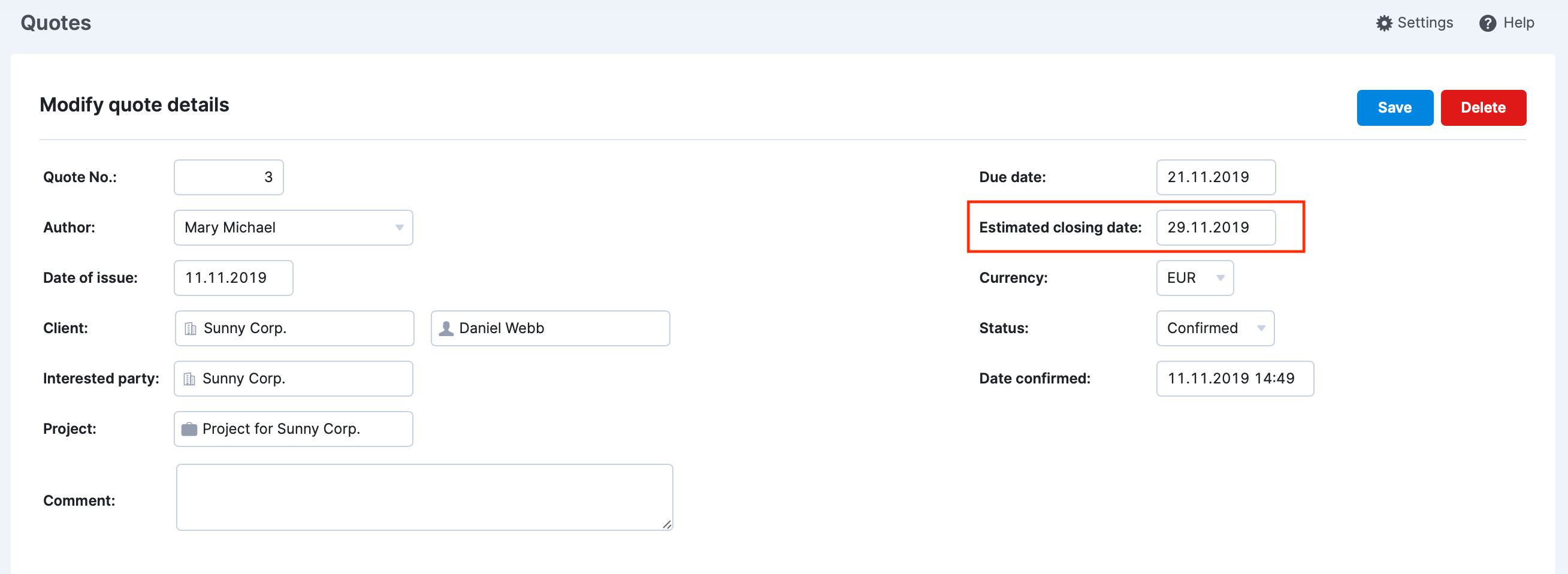Click inside the Comment text area

(424, 497)
